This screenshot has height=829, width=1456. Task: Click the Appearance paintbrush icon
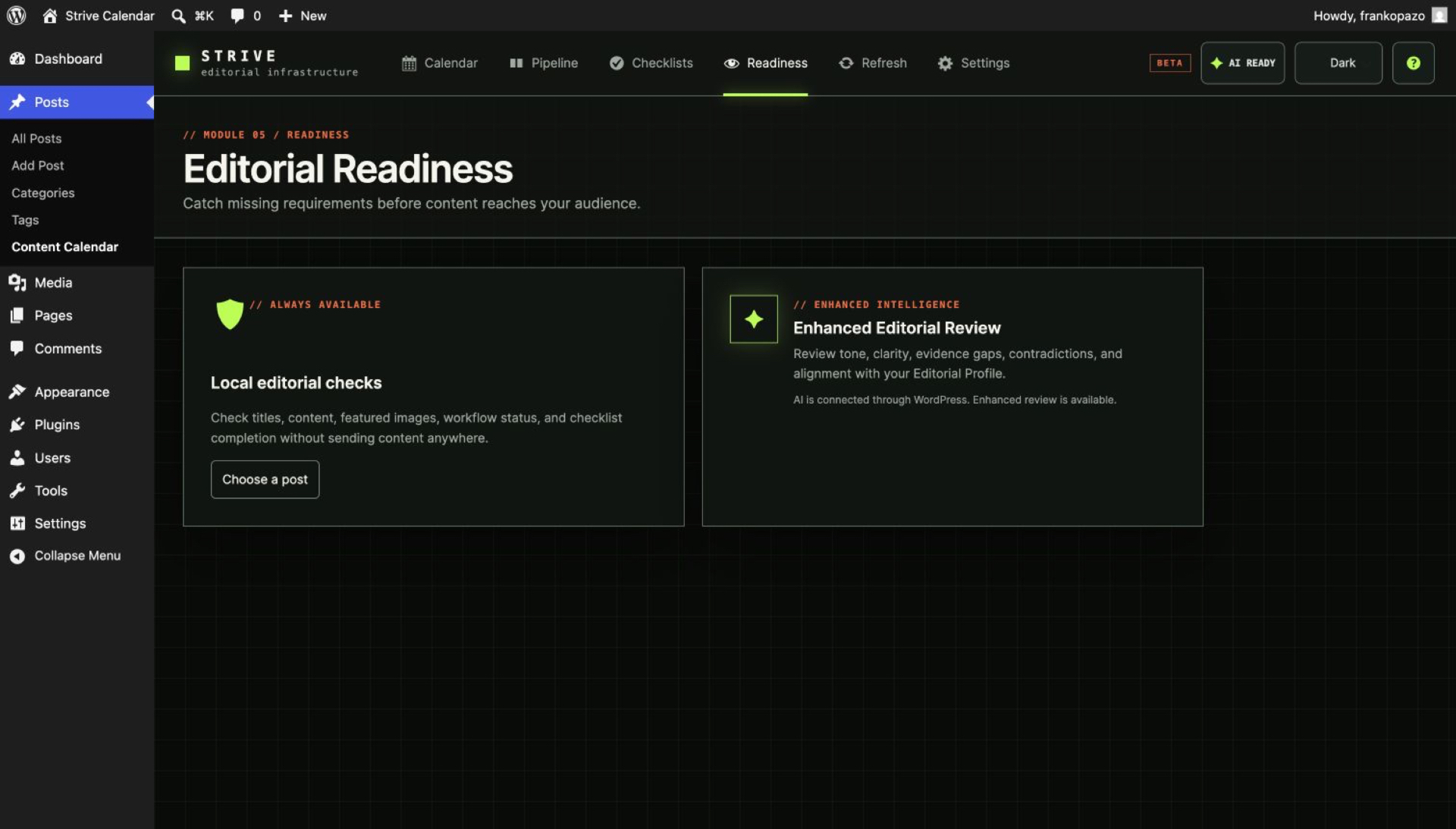coord(17,391)
